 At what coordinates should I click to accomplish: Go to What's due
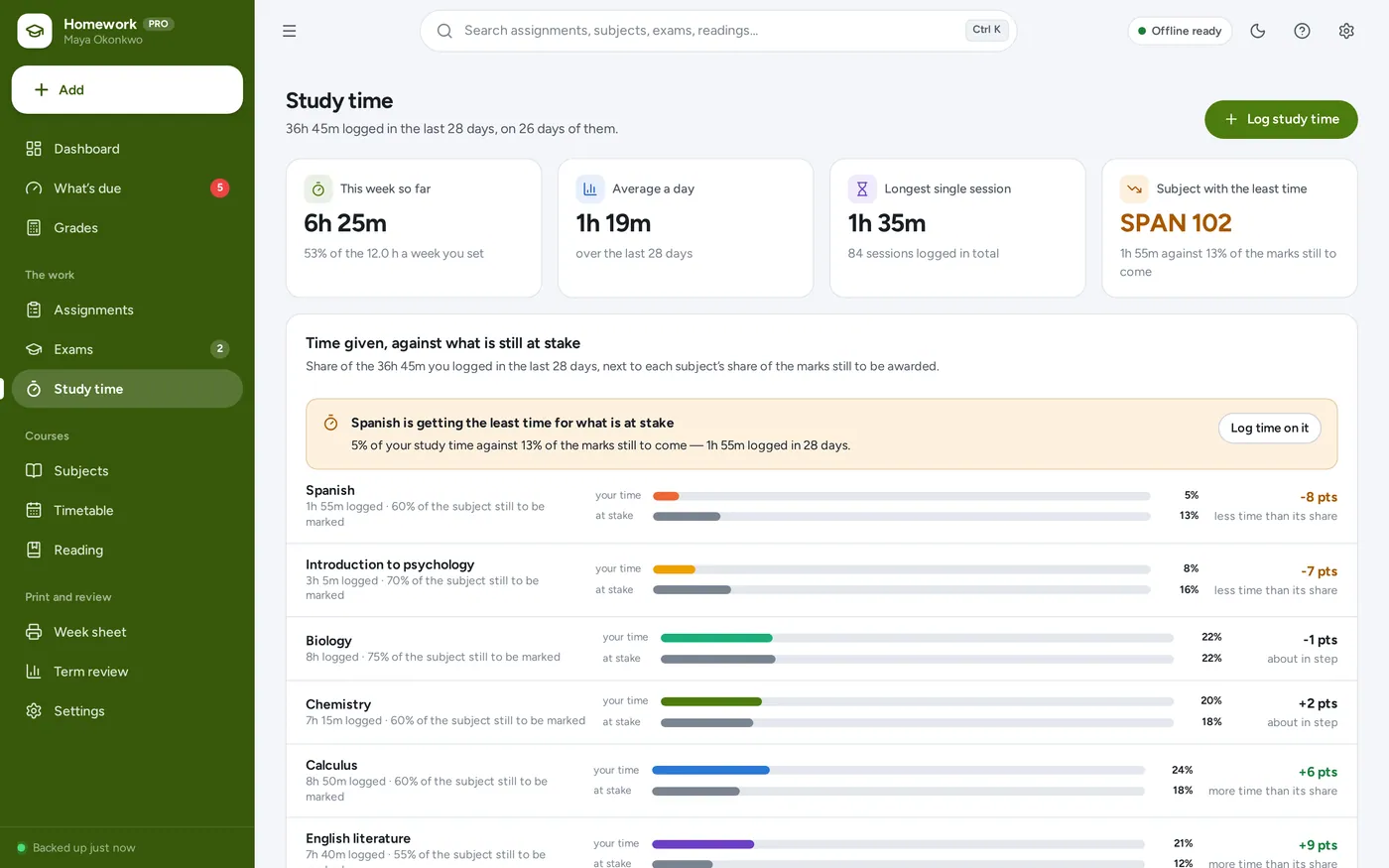click(127, 188)
